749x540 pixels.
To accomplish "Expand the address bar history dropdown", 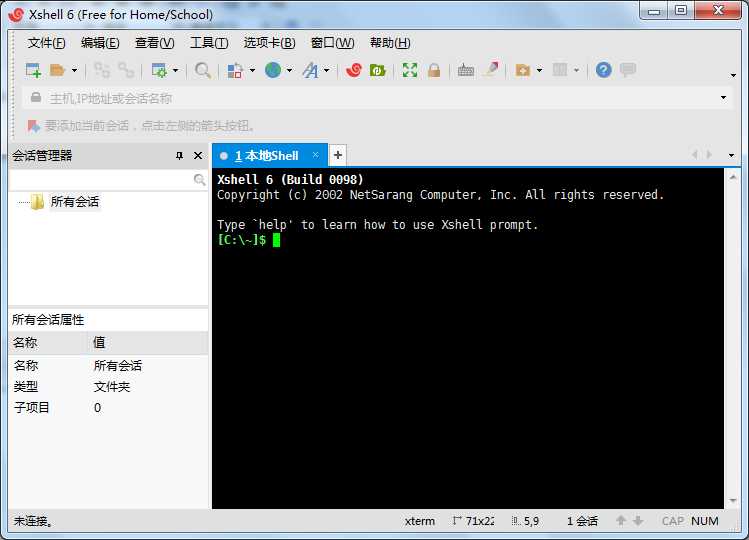I will click(724, 98).
